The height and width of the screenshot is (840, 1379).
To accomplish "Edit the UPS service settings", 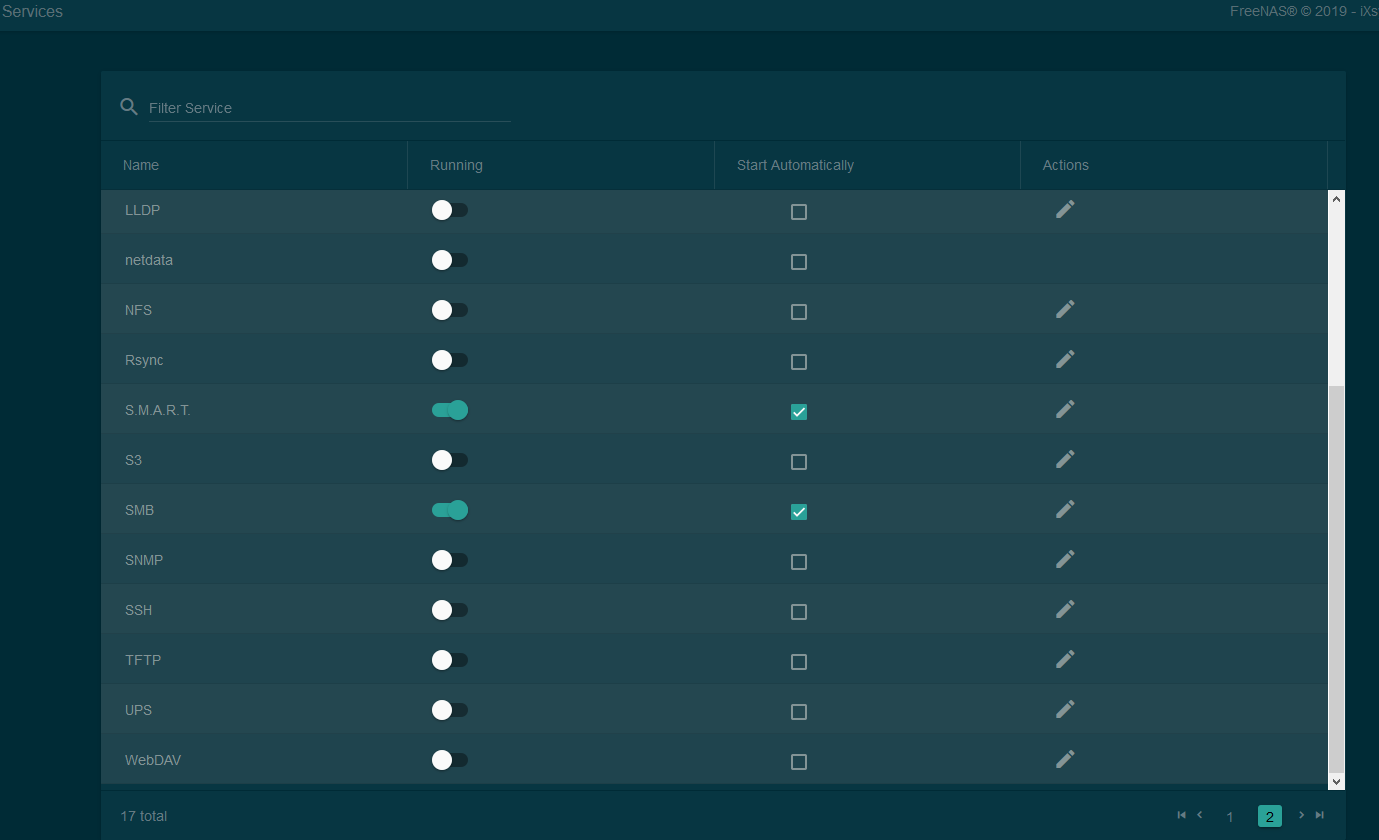I will tap(1065, 709).
